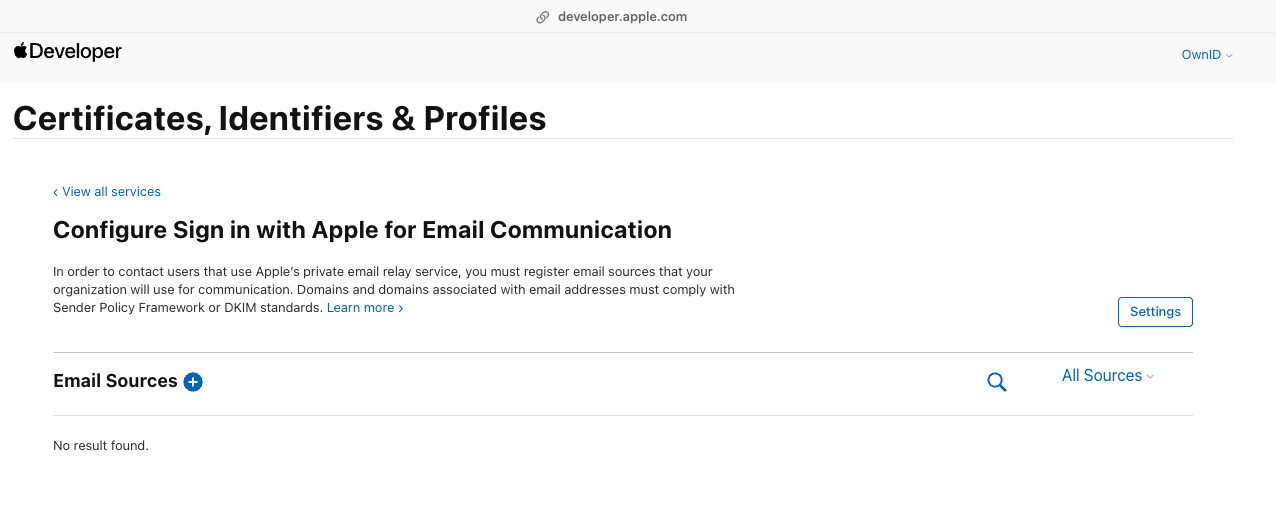Expand the All Sources filter dropdown

tap(1108, 376)
